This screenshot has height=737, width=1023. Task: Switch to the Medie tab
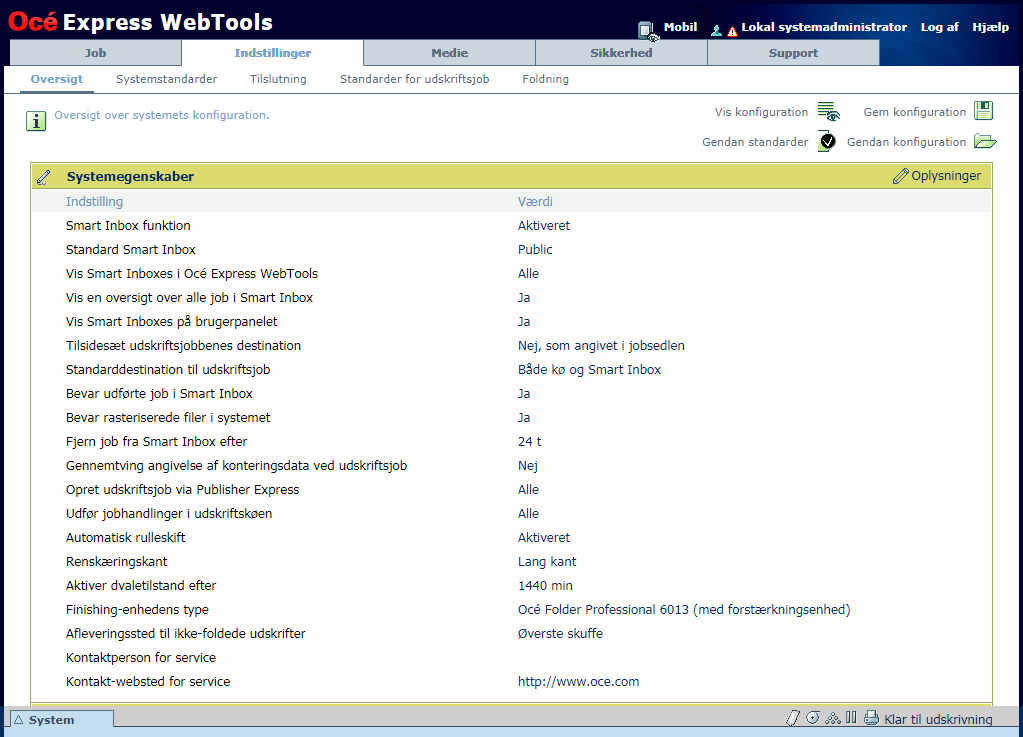[450, 53]
